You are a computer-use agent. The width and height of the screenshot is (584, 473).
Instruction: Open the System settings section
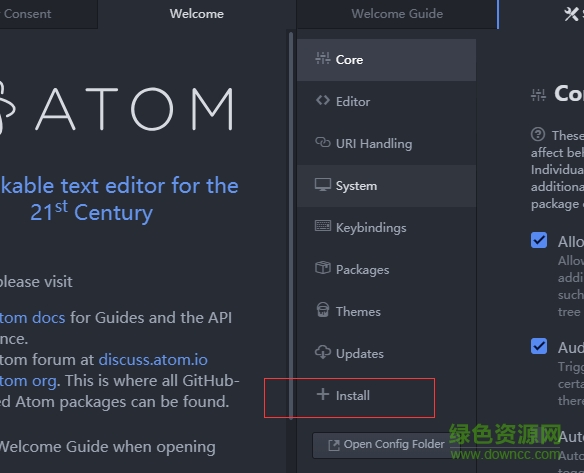(x=386, y=186)
